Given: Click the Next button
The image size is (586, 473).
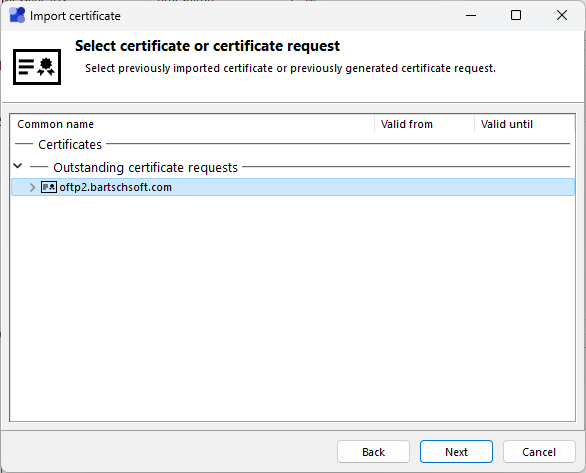Looking at the screenshot, I should (456, 452).
